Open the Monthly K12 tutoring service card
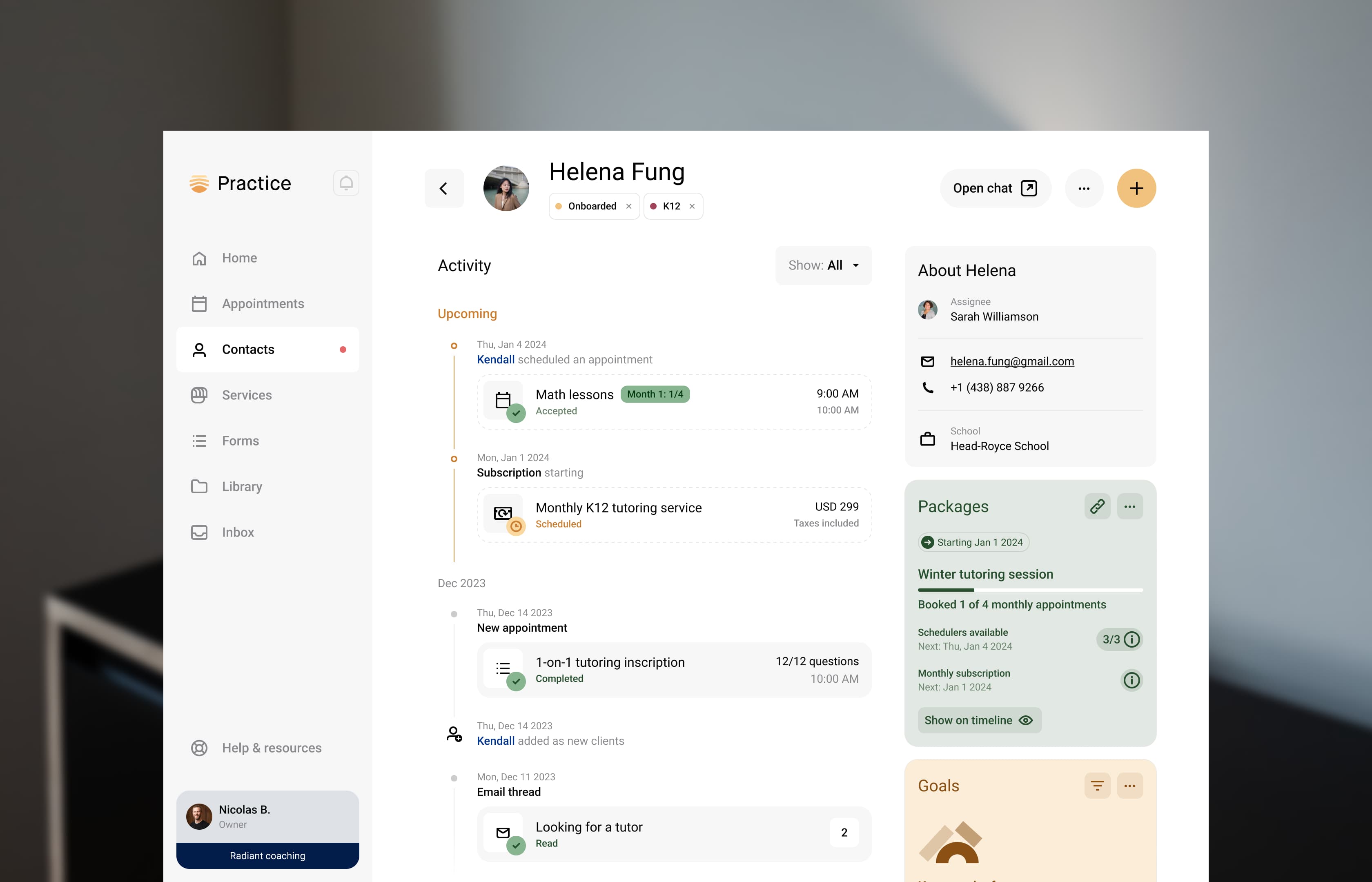The height and width of the screenshot is (882, 1372). pyautogui.click(x=674, y=515)
